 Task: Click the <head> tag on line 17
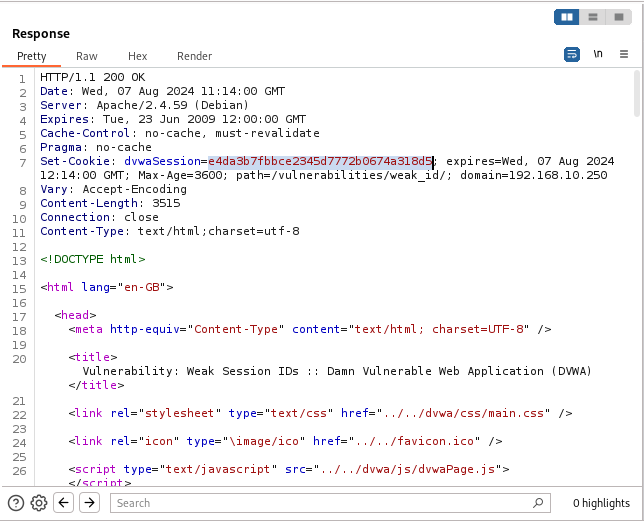click(x=75, y=315)
